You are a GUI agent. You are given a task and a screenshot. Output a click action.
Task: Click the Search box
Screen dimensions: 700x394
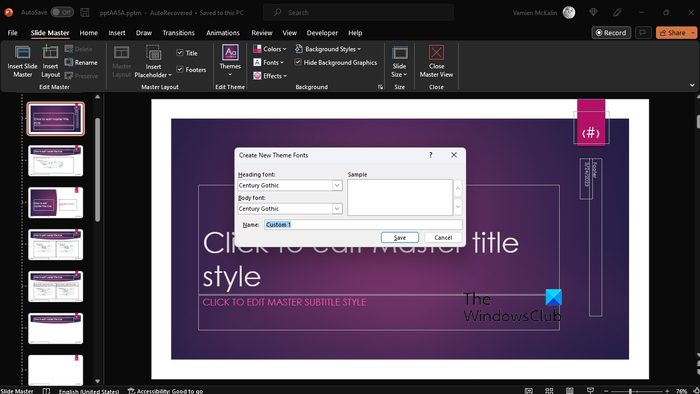click(x=358, y=12)
